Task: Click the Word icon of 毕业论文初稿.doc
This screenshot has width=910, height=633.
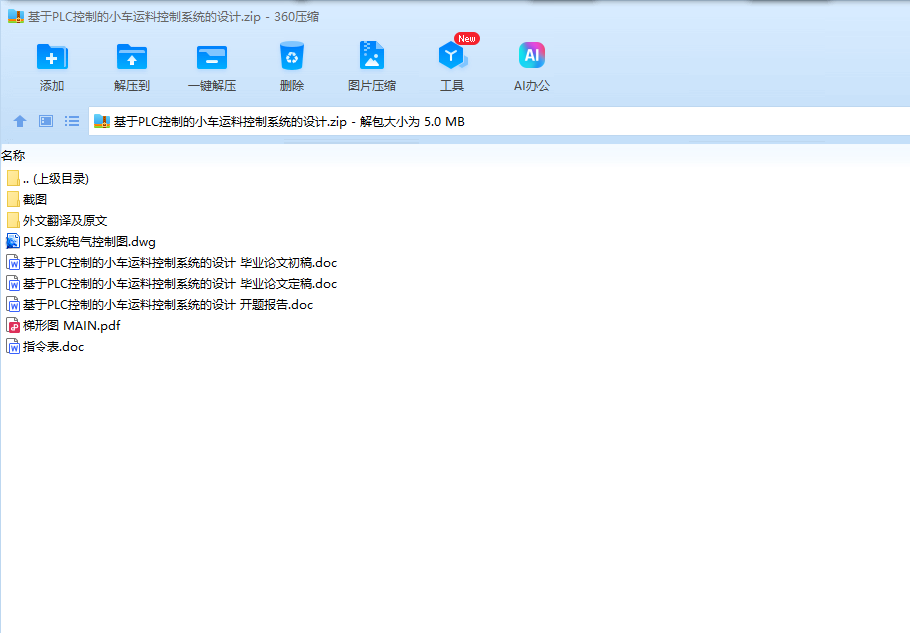Action: [x=13, y=263]
